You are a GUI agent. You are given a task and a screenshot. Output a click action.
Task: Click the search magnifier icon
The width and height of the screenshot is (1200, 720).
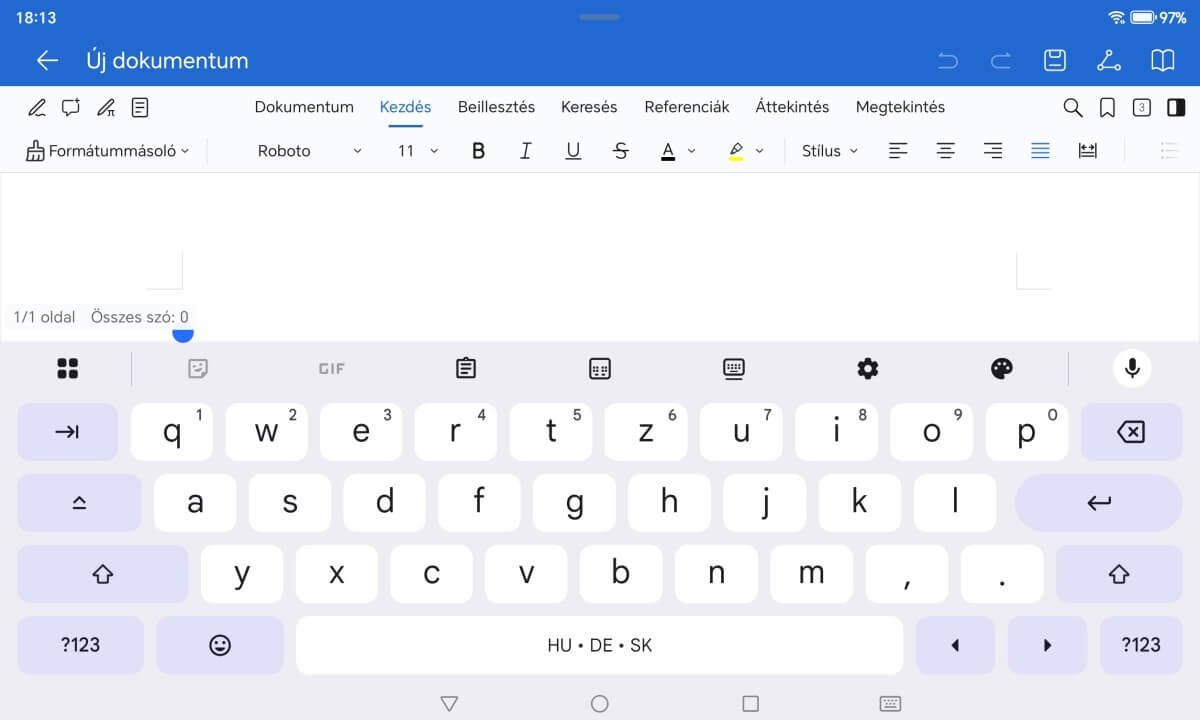pos(1073,107)
